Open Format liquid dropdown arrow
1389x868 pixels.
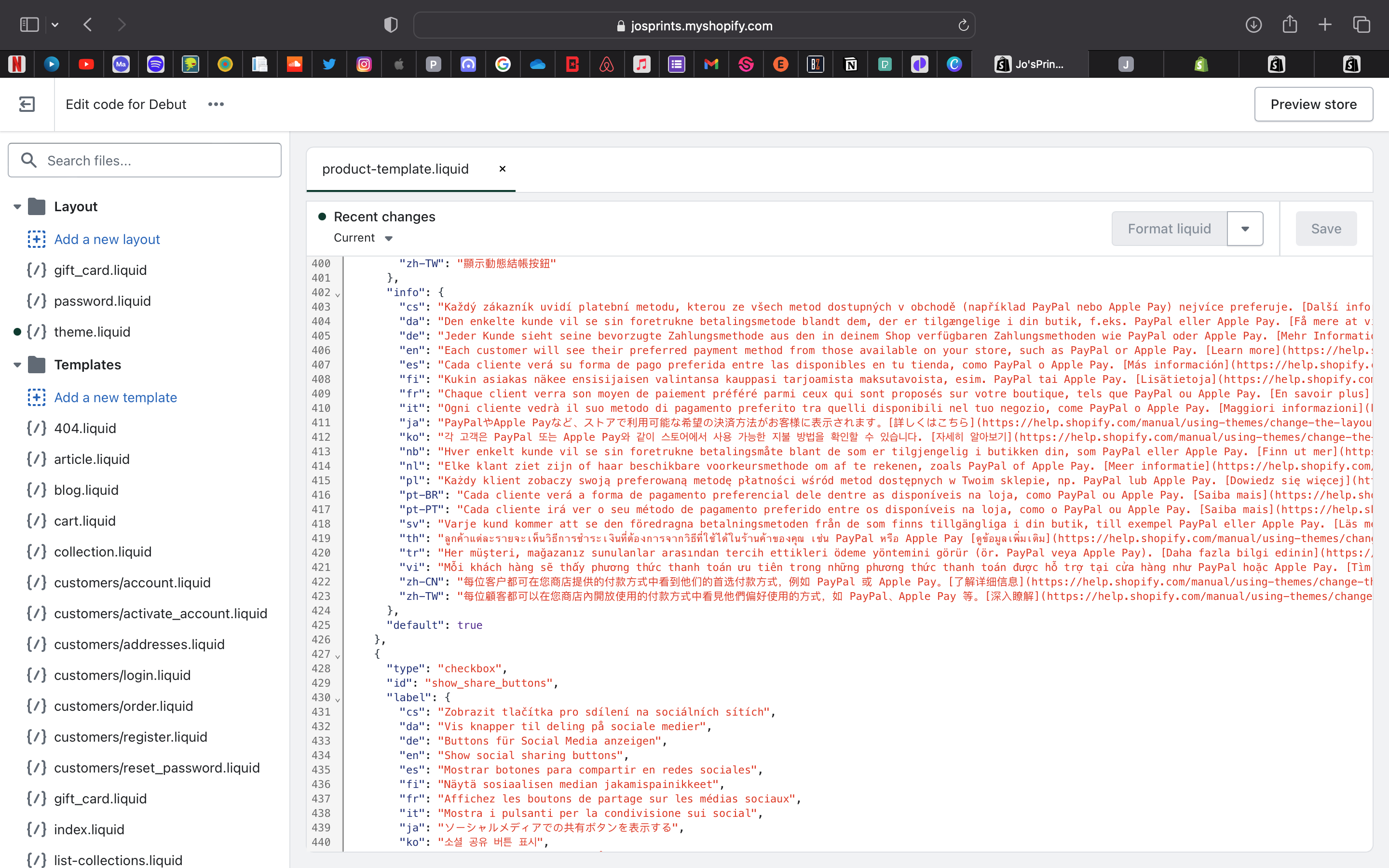pyautogui.click(x=1244, y=229)
